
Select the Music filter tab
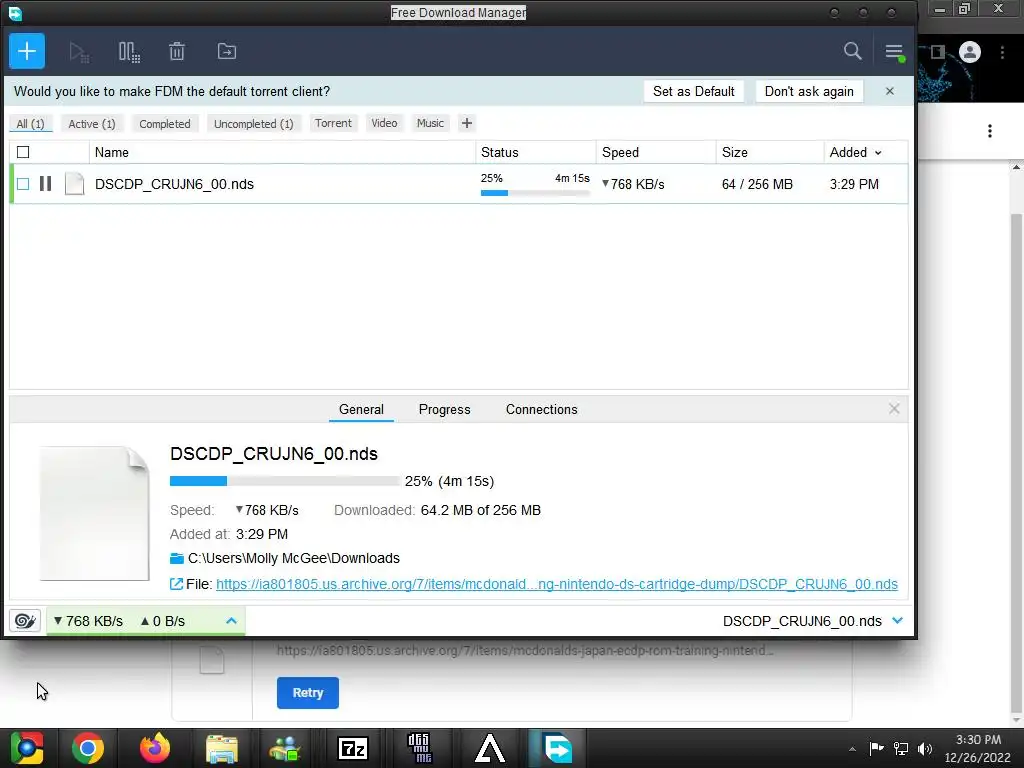point(430,123)
